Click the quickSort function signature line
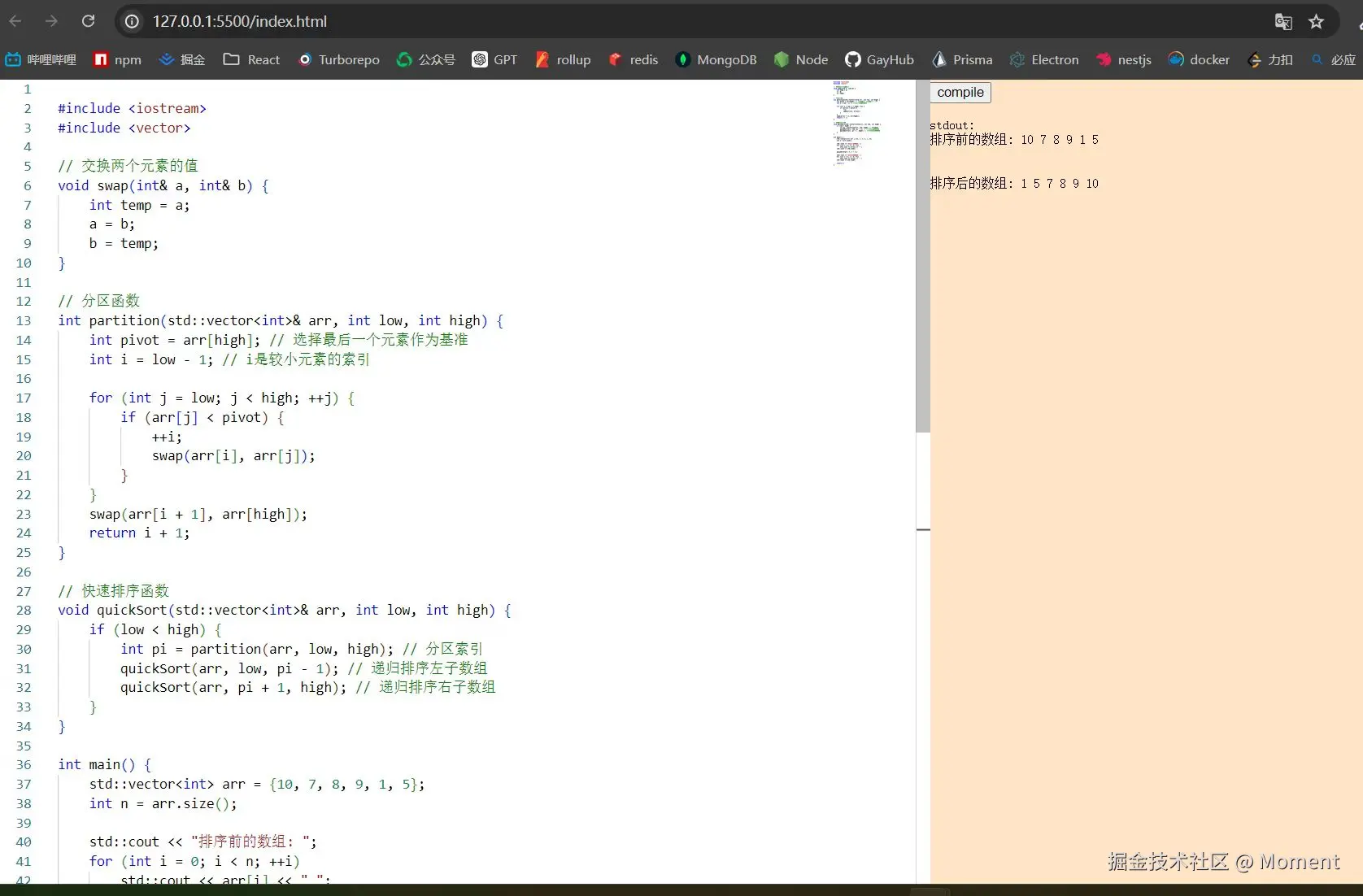1363x896 pixels. [x=285, y=610]
